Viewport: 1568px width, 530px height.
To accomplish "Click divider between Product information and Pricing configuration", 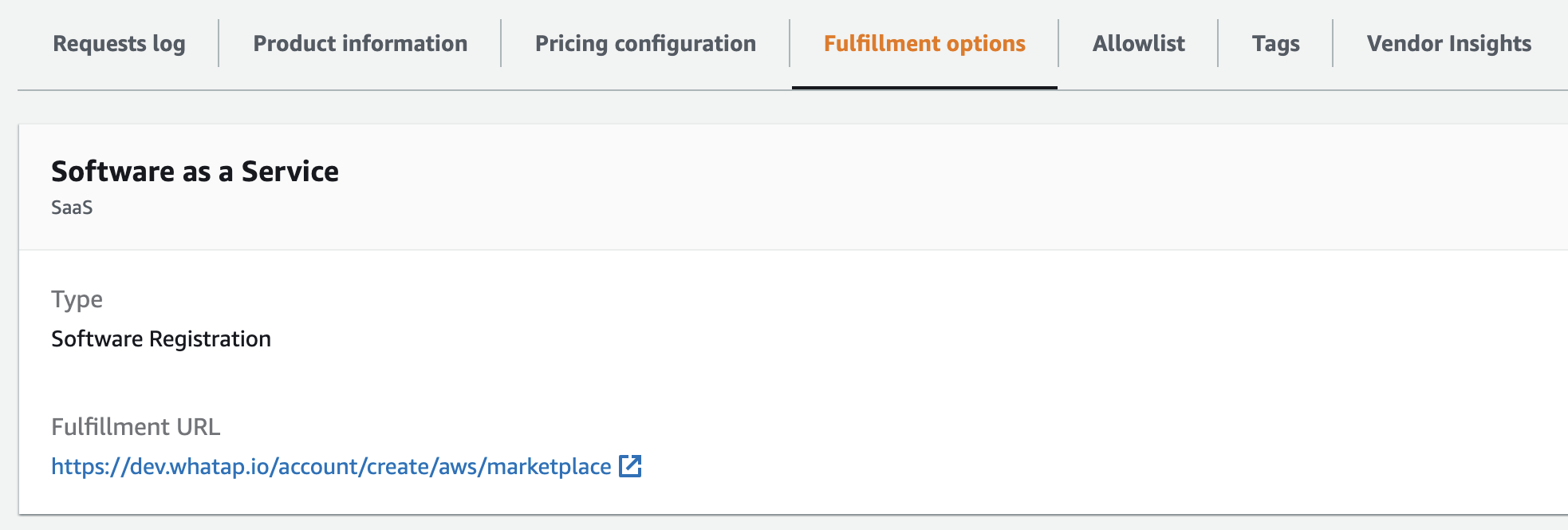I will tap(501, 44).
